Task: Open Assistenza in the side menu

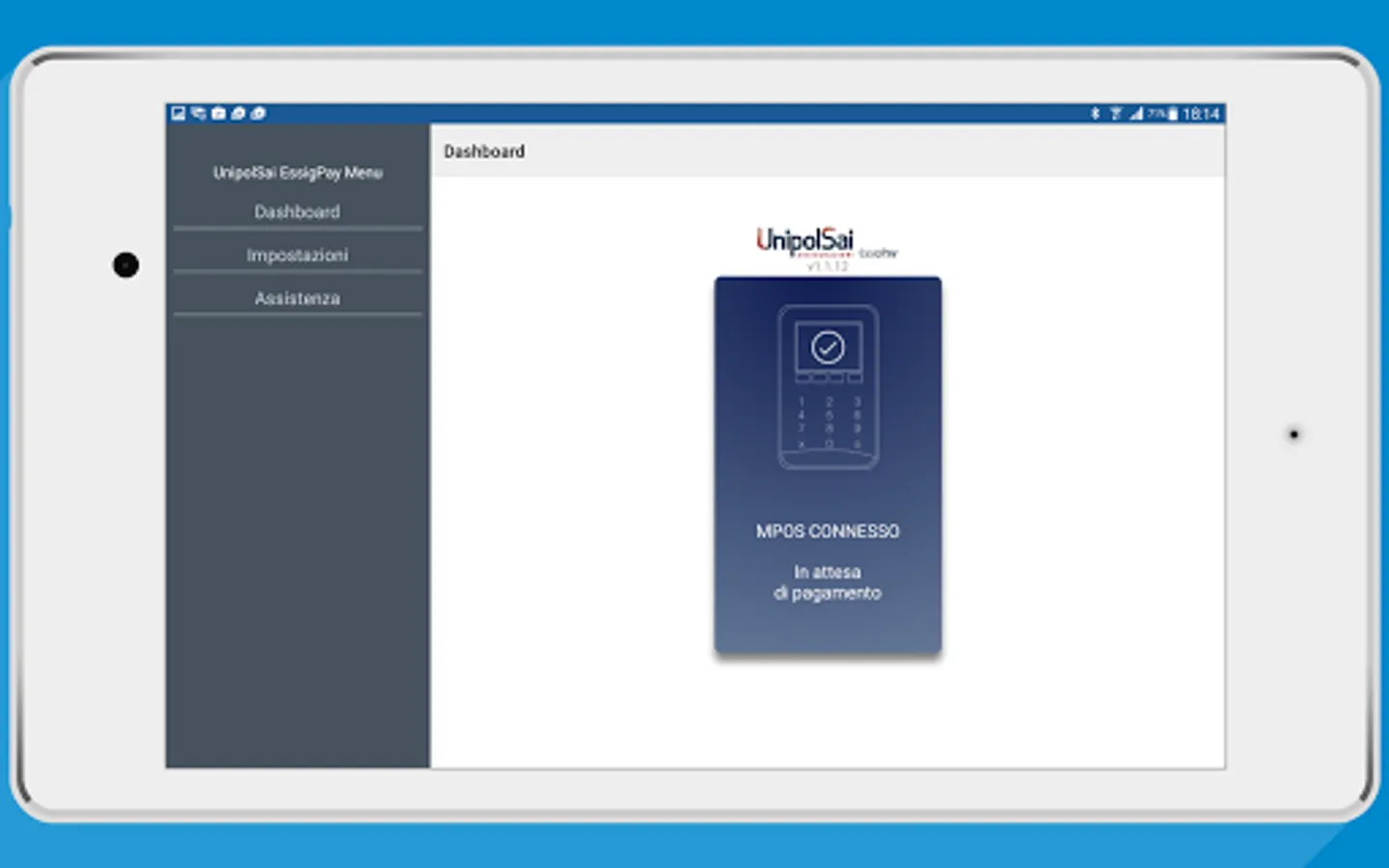Action: pos(297,298)
